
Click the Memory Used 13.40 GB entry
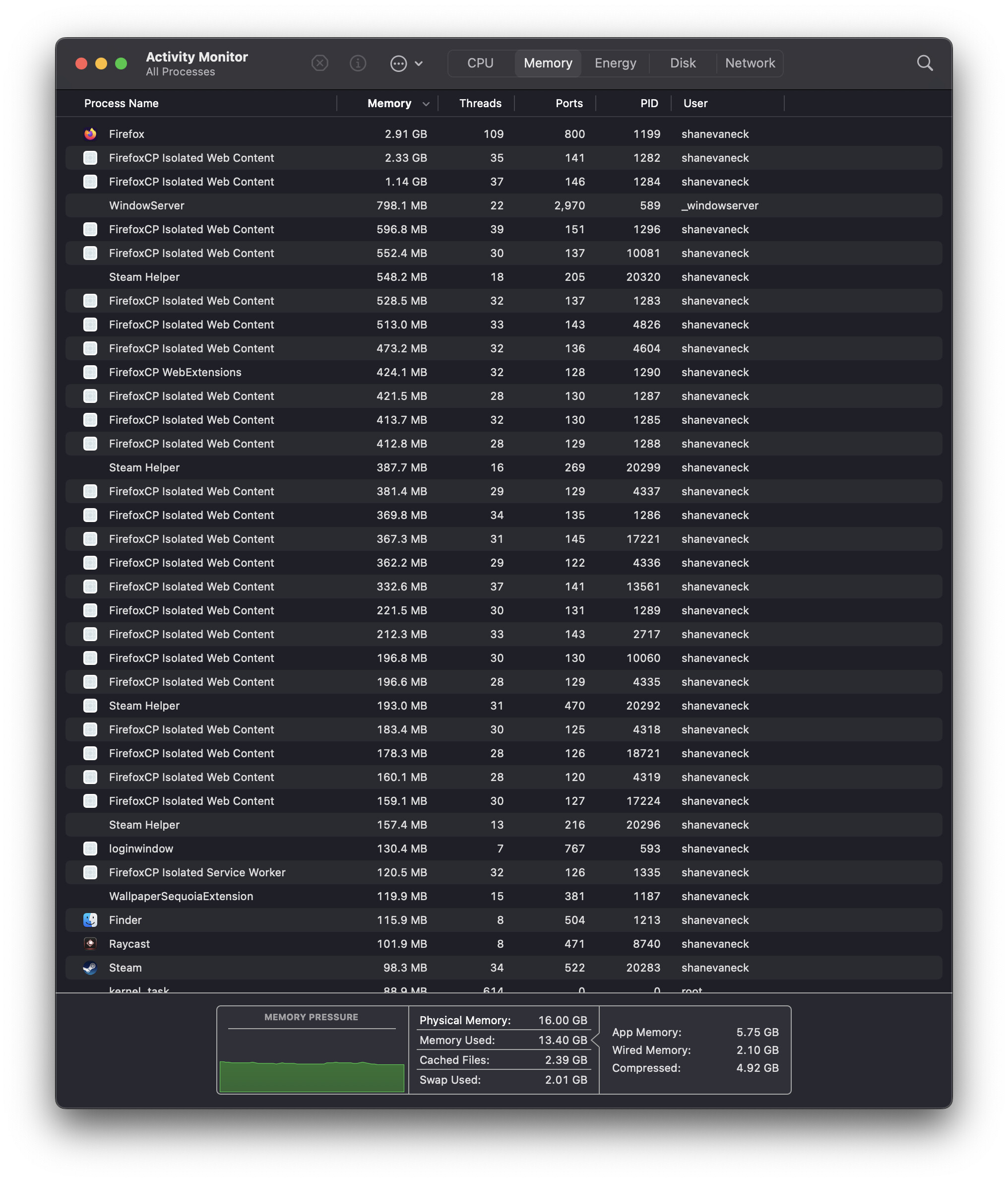tap(503, 1041)
